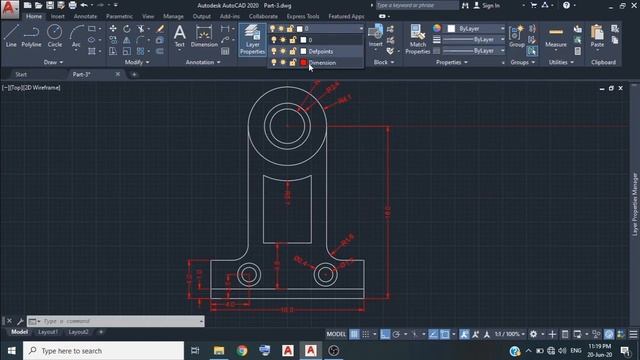This screenshot has width=640, height=360.
Task: Toggle lock on the Dimension layer
Action: [293, 62]
